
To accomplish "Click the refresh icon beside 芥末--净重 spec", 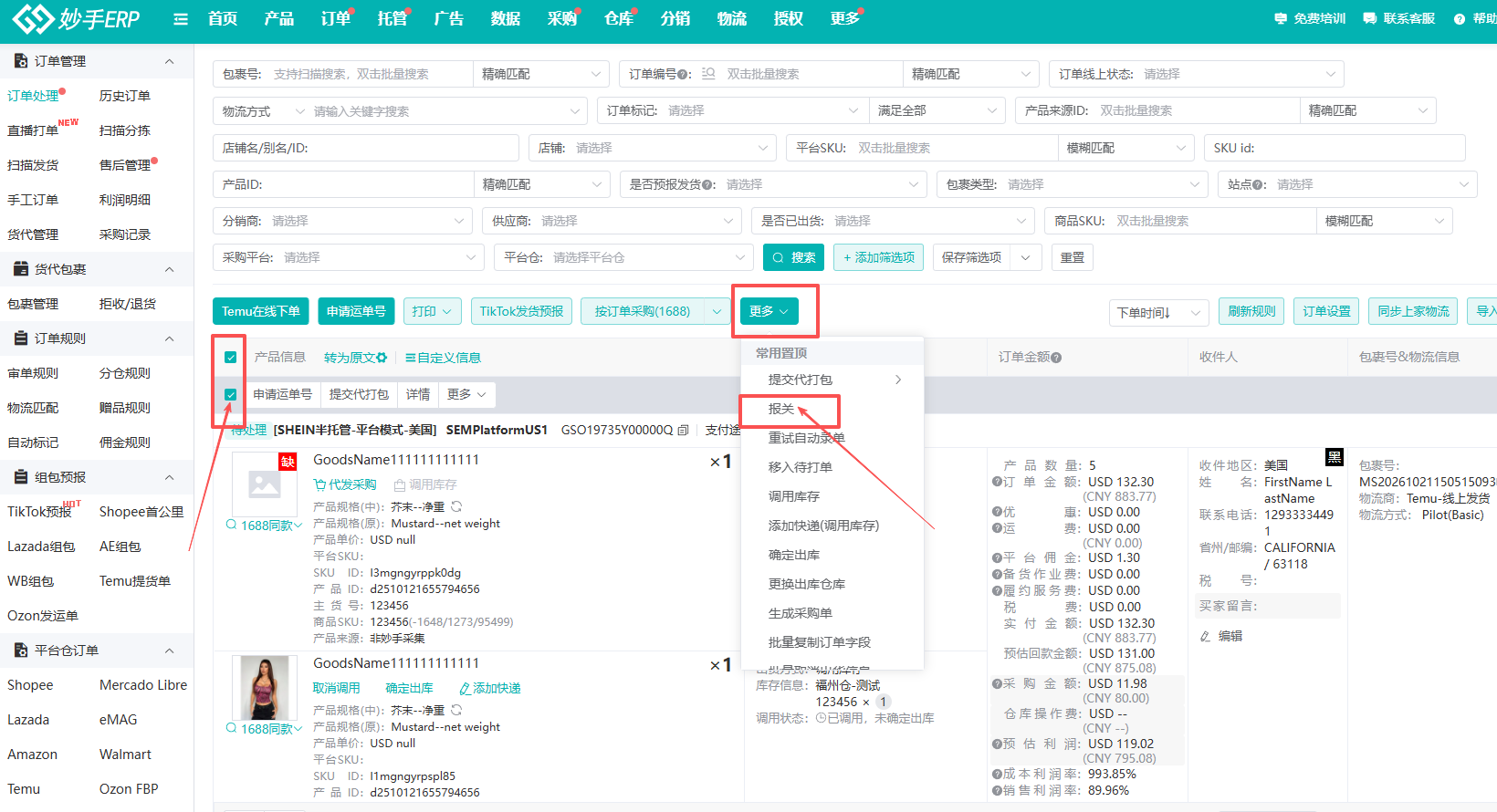I will (456, 506).
